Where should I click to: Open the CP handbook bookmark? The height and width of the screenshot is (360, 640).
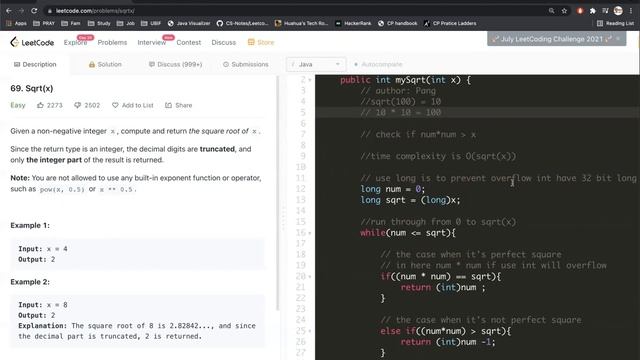pos(398,23)
